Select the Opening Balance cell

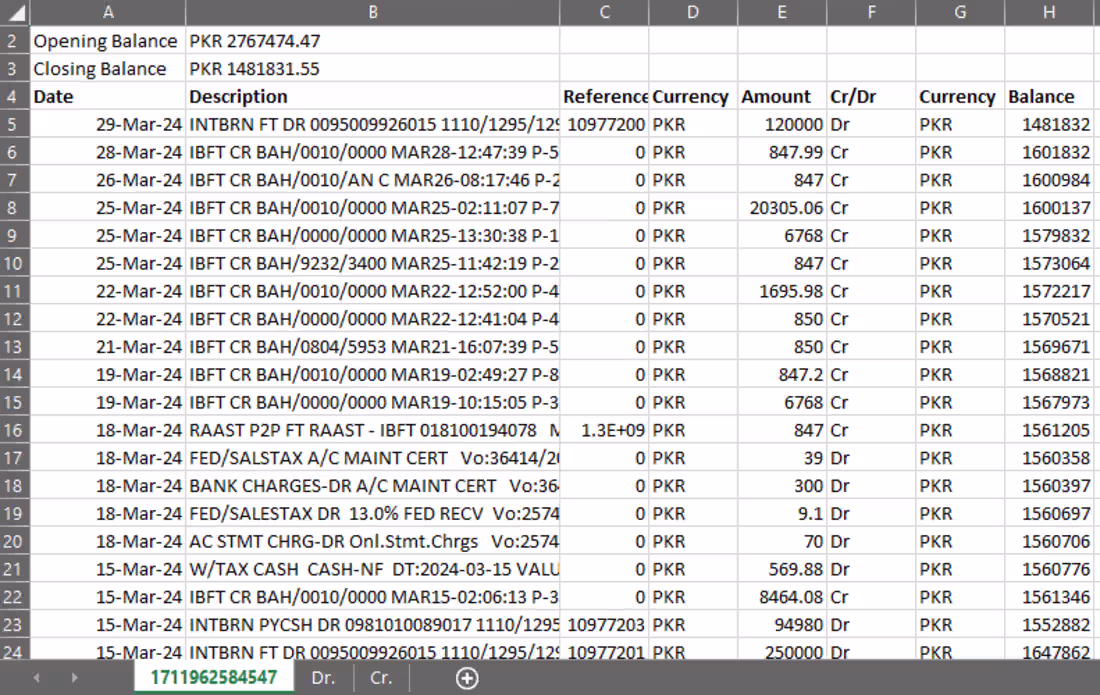point(106,40)
